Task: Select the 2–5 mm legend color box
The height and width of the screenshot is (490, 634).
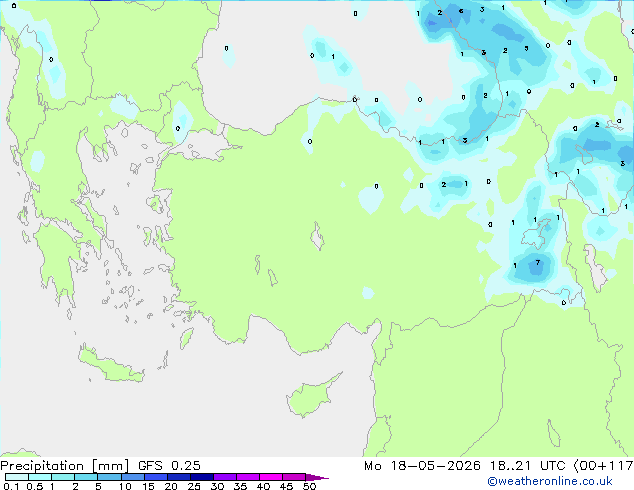Action: (86, 477)
